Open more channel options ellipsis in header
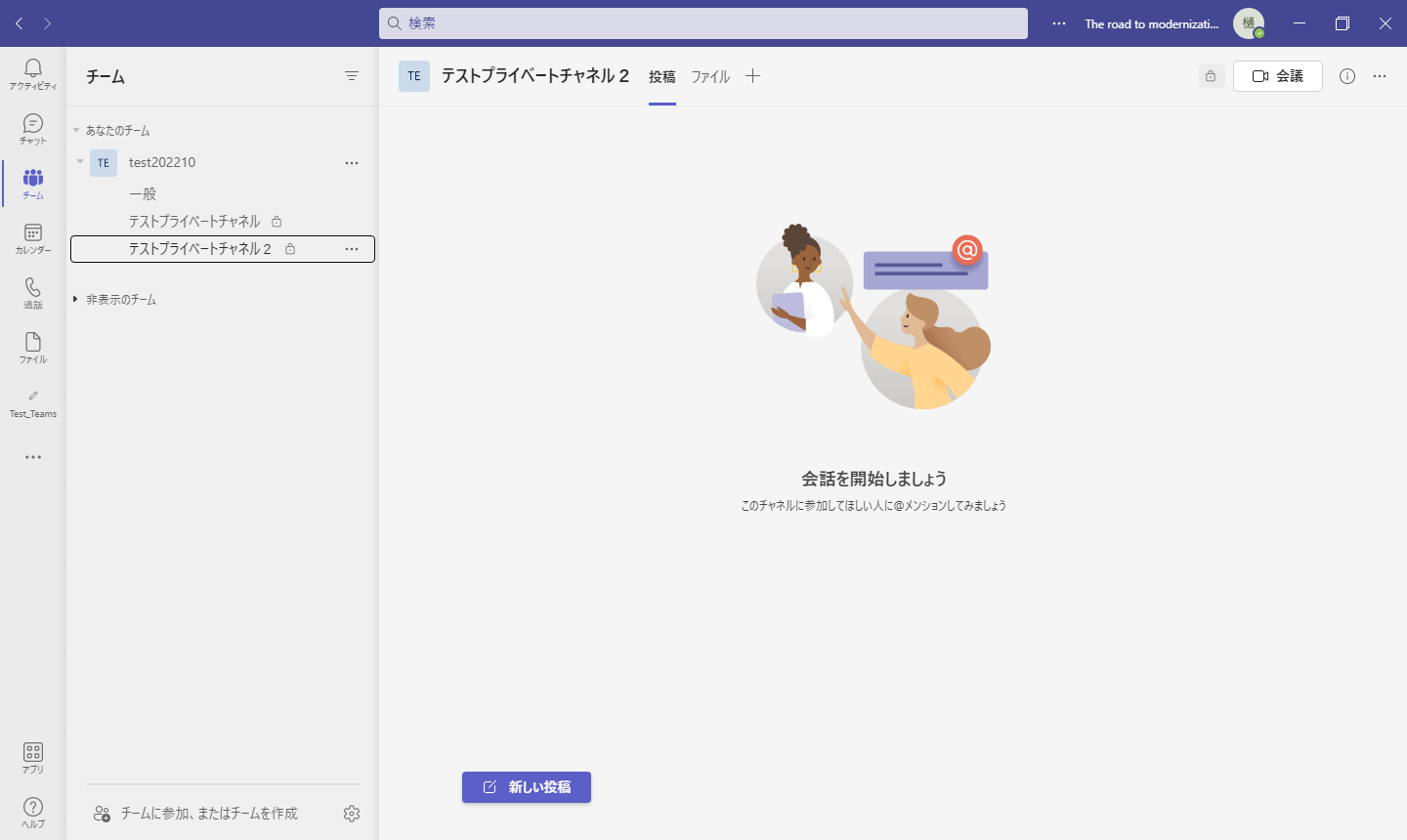This screenshot has height=840, width=1407. [x=1380, y=76]
